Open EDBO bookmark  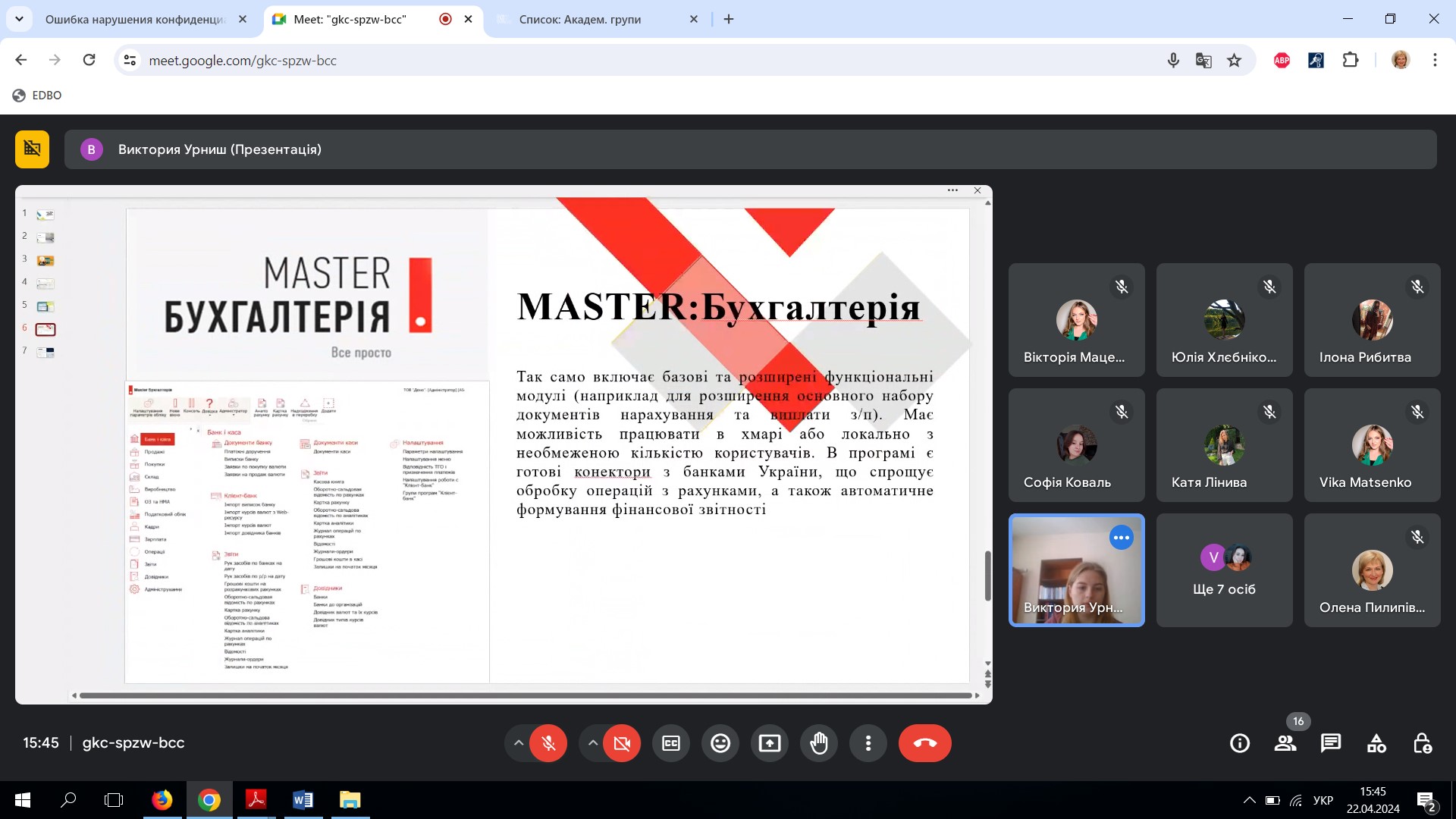pyautogui.click(x=37, y=96)
